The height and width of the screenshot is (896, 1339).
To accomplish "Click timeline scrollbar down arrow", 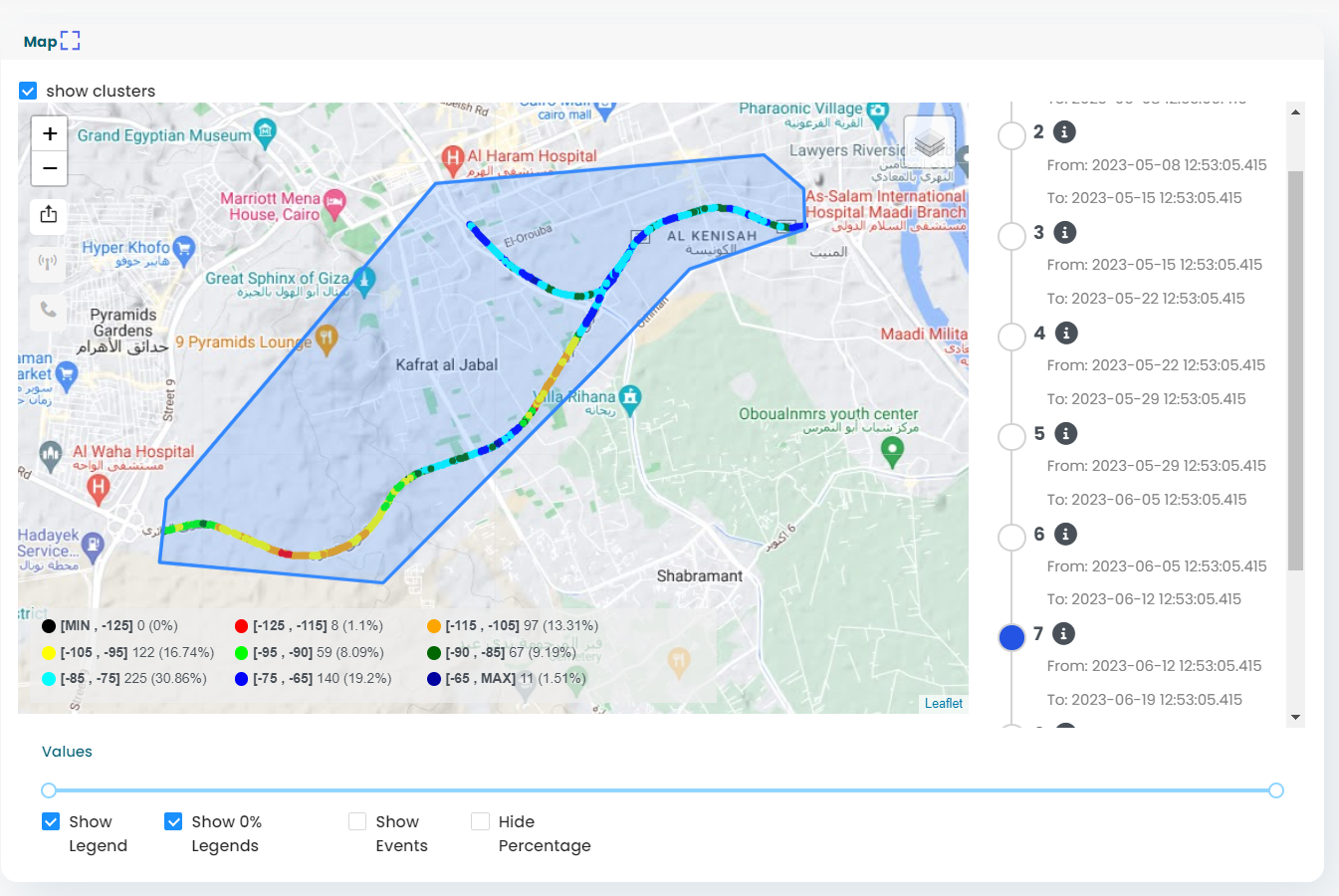I will coord(1295,717).
